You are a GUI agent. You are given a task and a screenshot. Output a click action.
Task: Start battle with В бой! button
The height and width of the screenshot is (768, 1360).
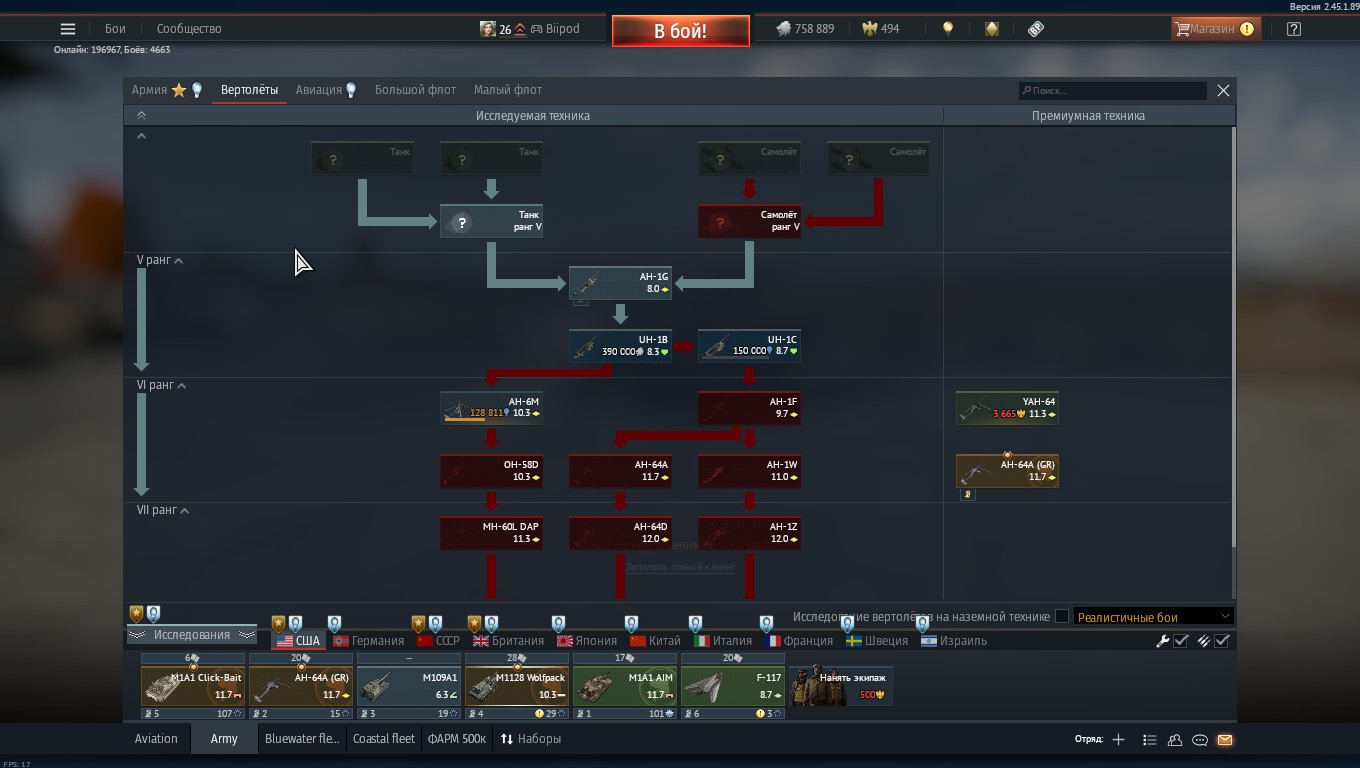[681, 31]
